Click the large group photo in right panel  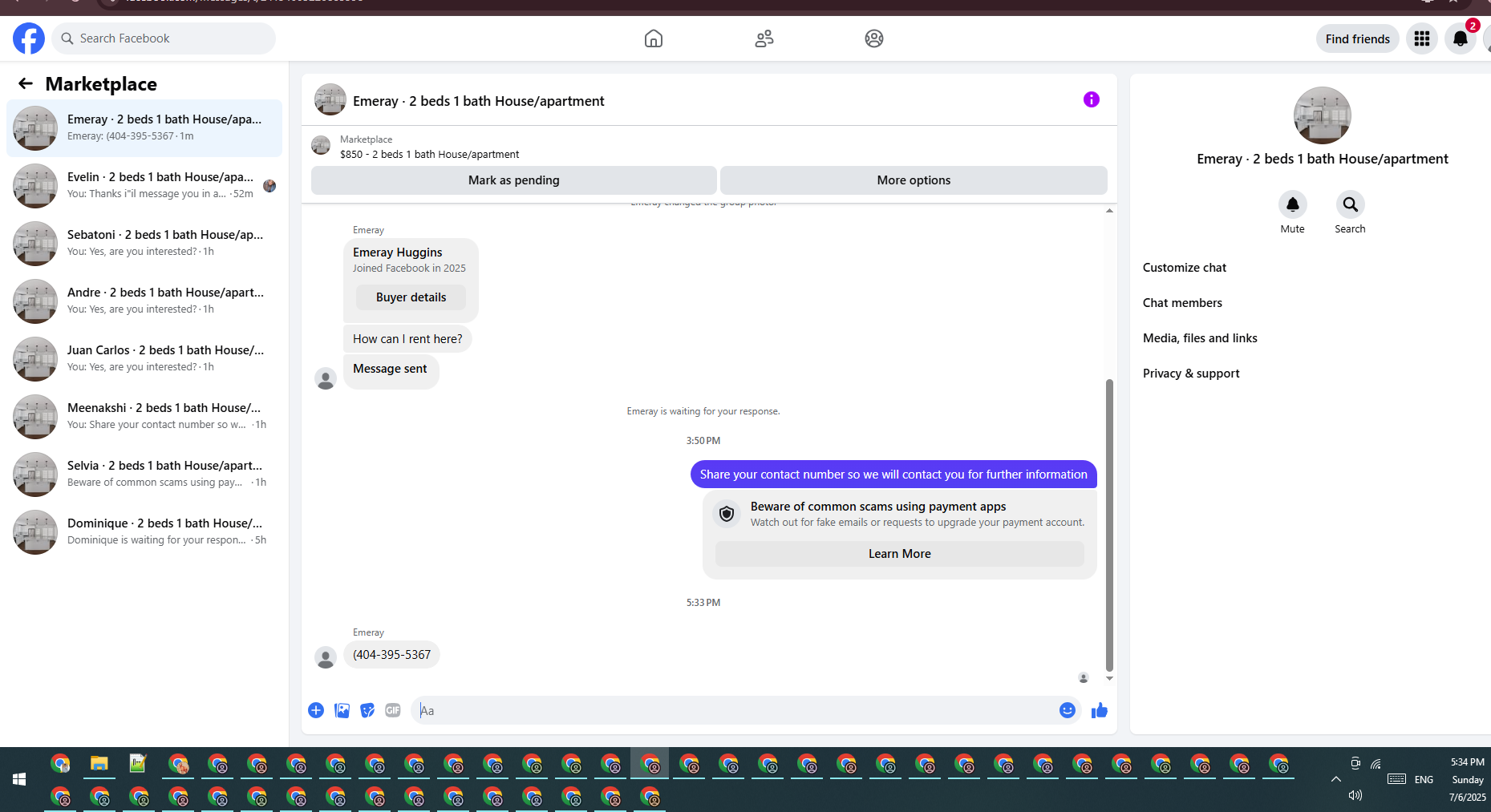(1323, 115)
